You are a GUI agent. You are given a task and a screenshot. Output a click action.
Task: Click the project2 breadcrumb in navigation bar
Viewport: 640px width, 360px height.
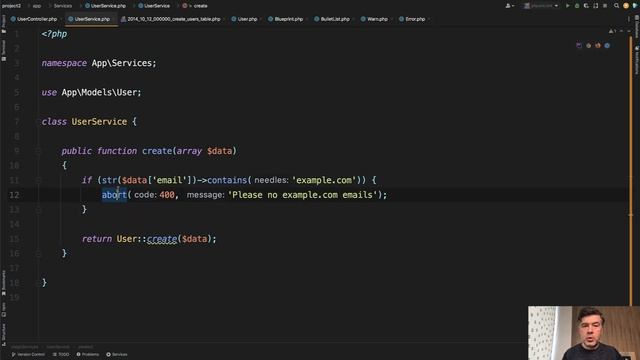click(11, 6)
